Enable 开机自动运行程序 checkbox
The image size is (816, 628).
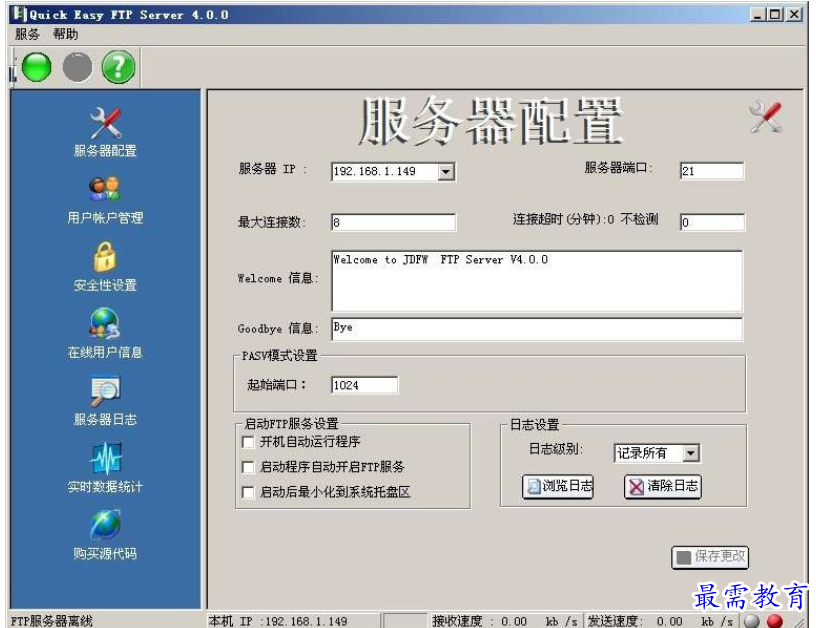[248, 442]
